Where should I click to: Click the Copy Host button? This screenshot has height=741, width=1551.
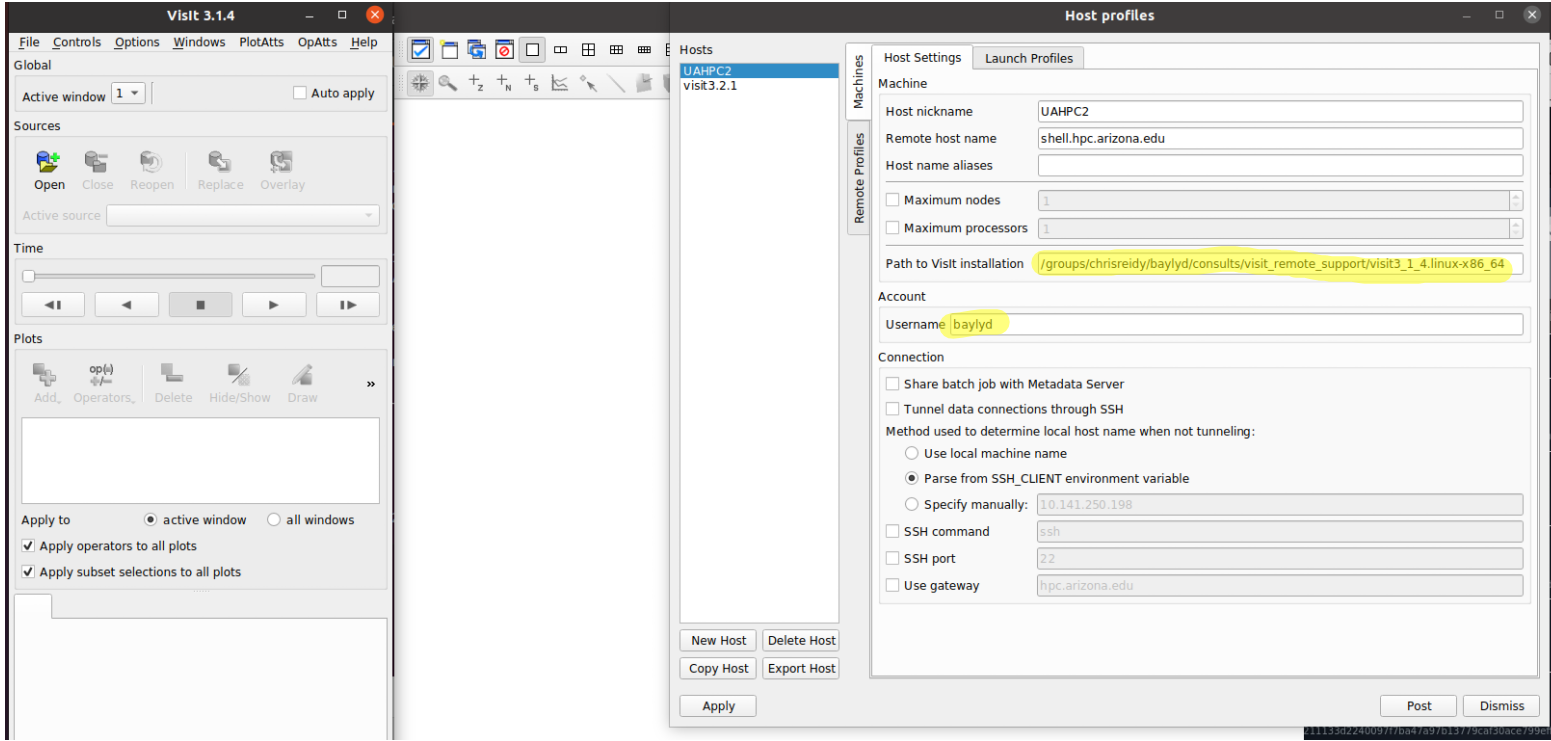[x=718, y=668]
